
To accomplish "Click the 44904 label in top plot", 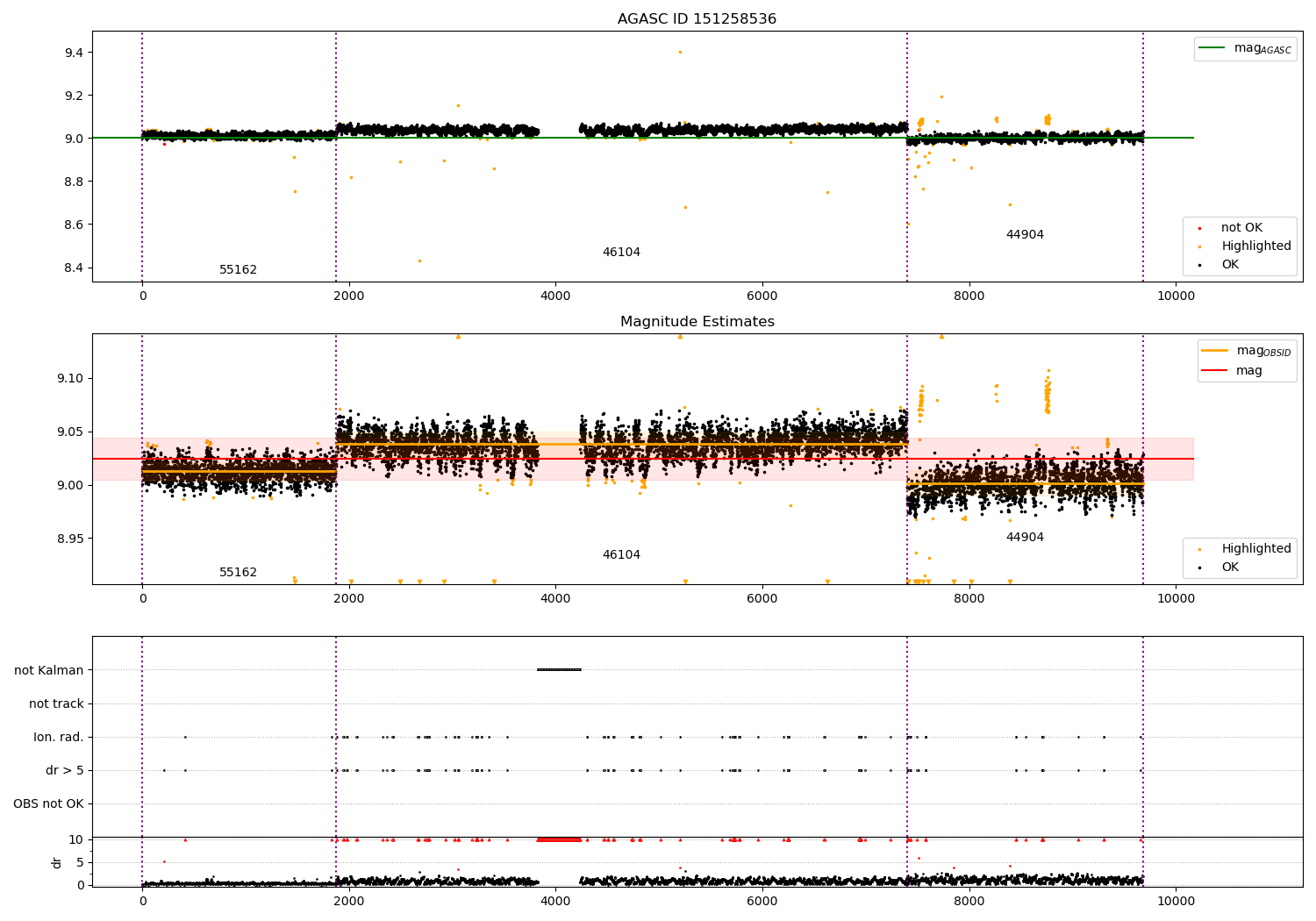I will coord(1025,235).
